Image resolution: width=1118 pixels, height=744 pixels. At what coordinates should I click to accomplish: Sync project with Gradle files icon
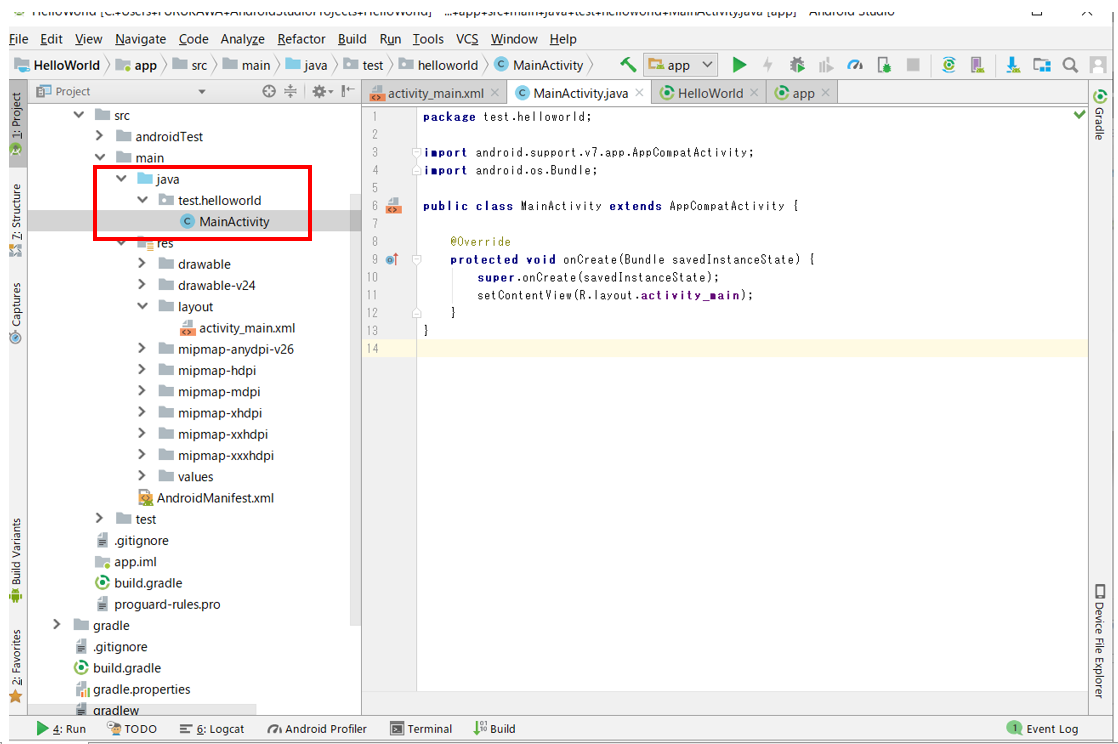point(948,65)
